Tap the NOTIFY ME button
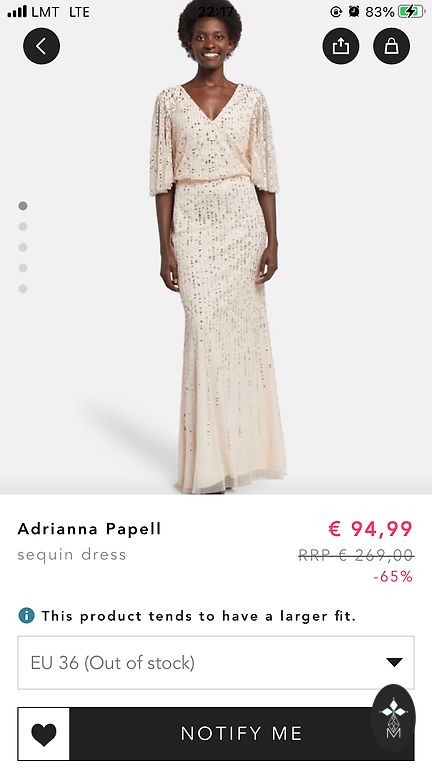The height and width of the screenshot is (768, 432). [241, 734]
